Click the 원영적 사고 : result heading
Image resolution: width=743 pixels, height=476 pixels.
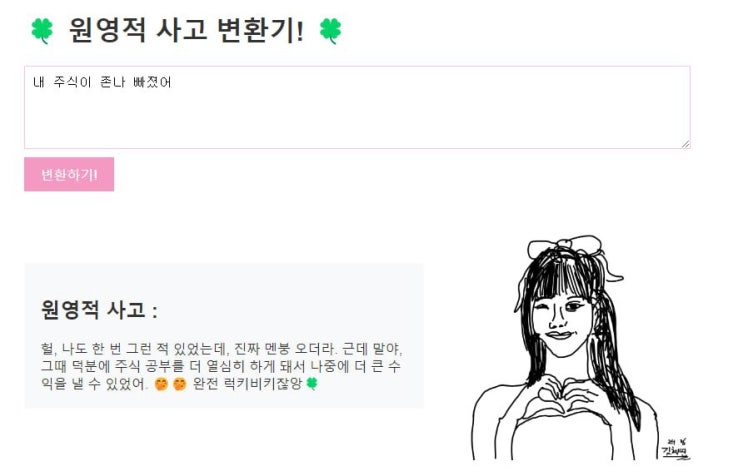99,310
